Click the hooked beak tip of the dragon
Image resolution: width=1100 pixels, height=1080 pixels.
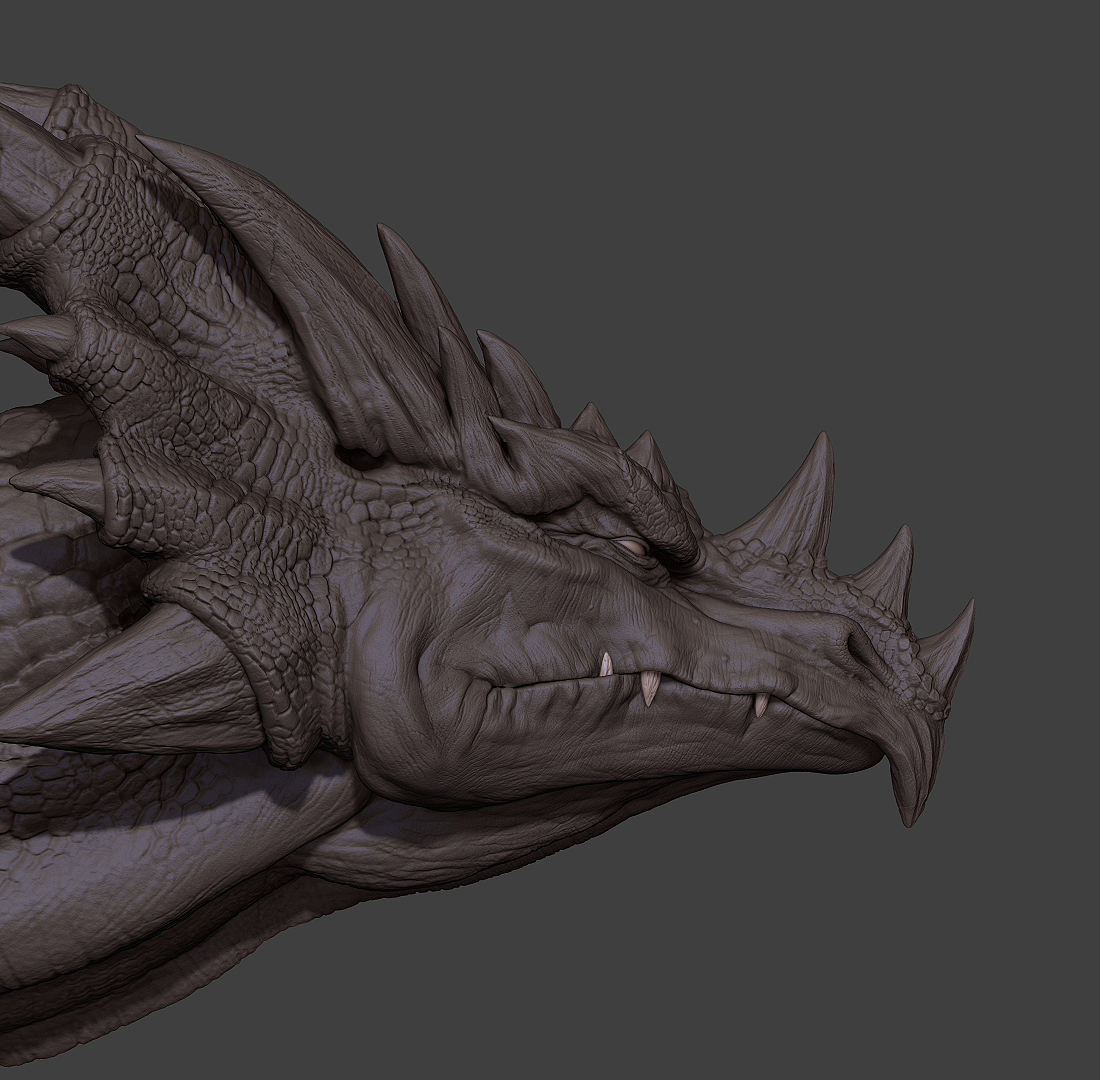point(912,780)
